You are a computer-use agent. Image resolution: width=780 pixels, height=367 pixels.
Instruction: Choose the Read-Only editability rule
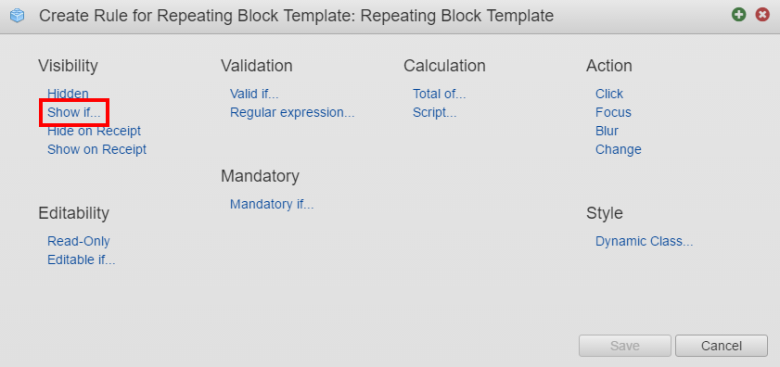coord(79,241)
